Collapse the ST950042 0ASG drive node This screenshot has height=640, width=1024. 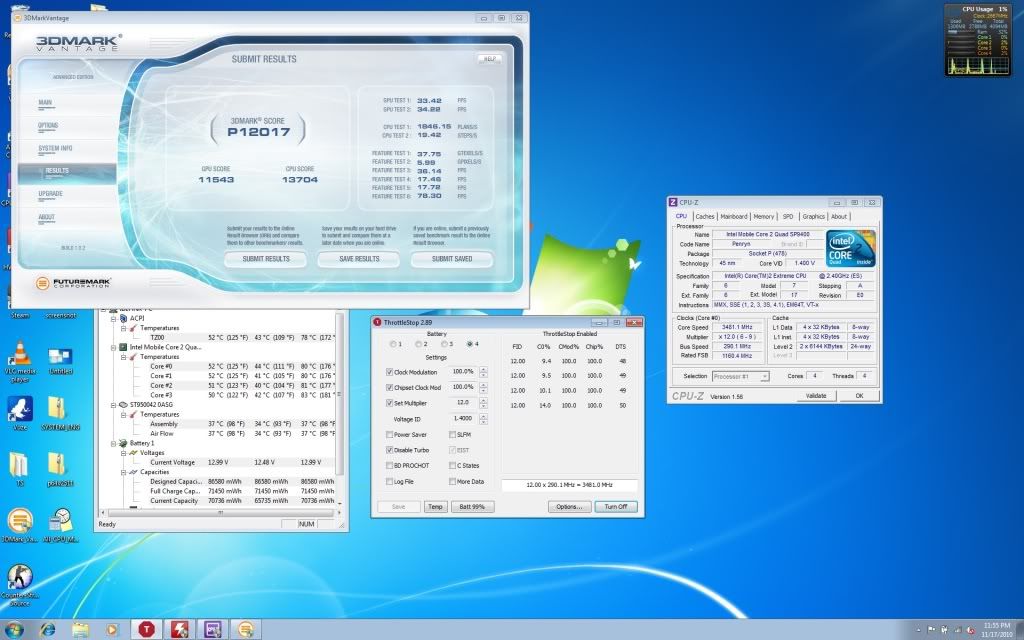pyautogui.click(x=113, y=405)
